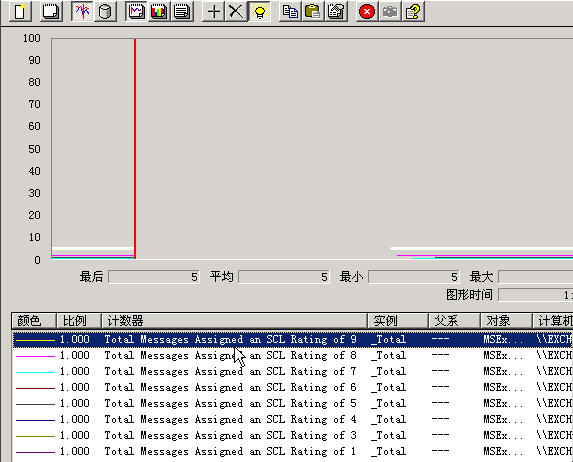Switch to the View Report display
The width and height of the screenshot is (573, 462).
(182, 11)
